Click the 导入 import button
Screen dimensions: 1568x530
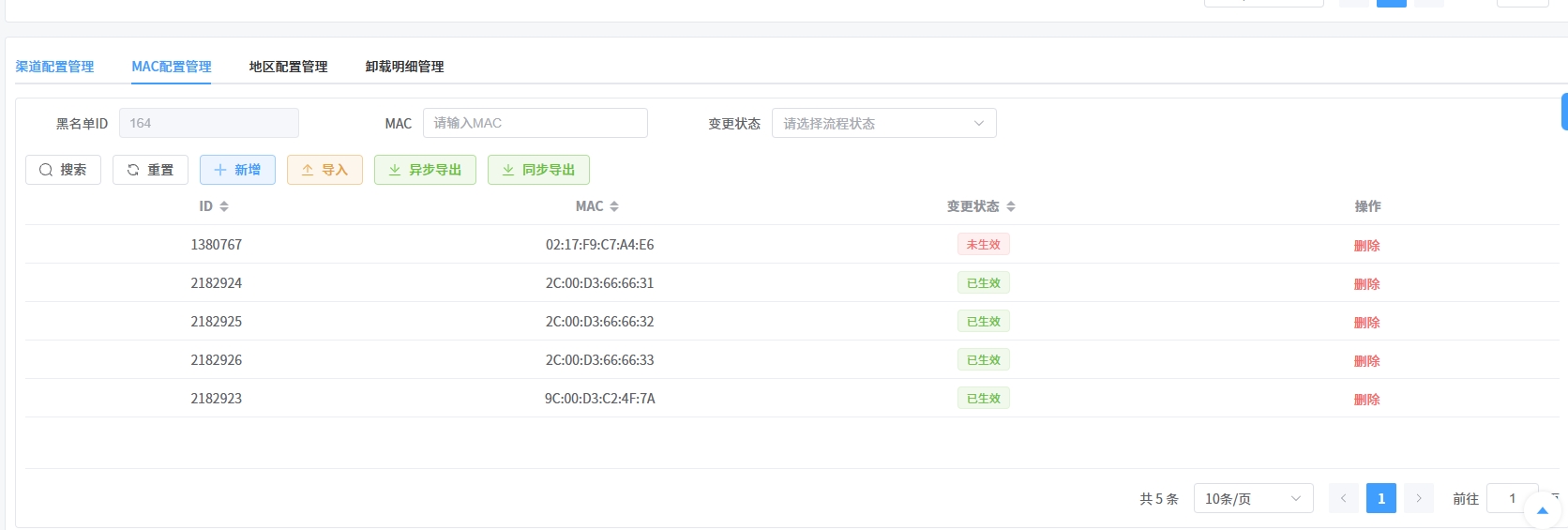pyautogui.click(x=324, y=170)
